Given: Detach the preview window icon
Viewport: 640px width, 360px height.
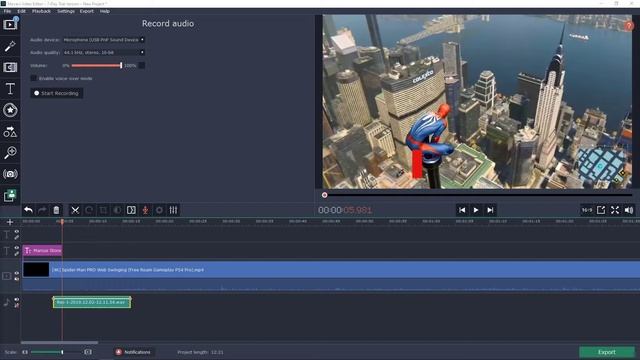Looking at the screenshot, I should (601, 210).
